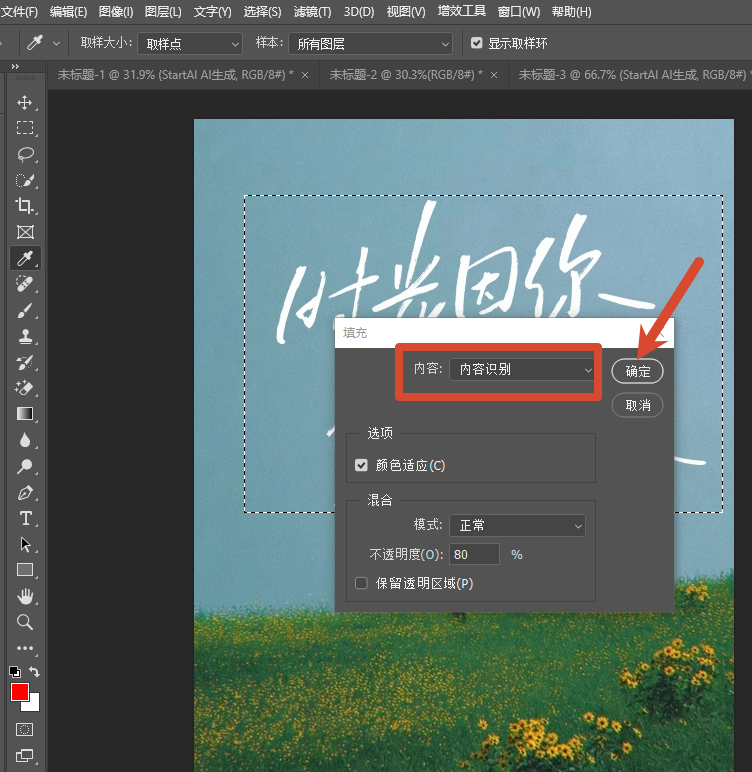Screen dimensions: 752x772
Task: Select the Dodge tool
Action: tap(25, 466)
